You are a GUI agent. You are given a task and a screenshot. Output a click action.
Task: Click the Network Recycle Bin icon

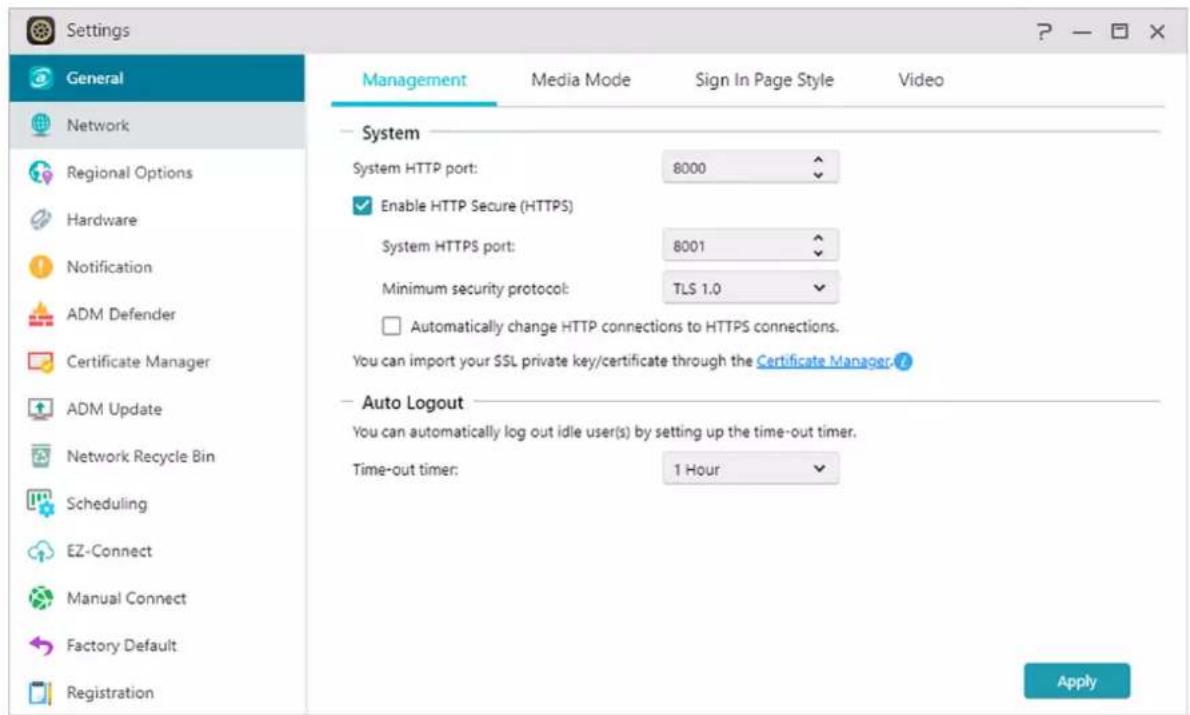tap(40, 455)
